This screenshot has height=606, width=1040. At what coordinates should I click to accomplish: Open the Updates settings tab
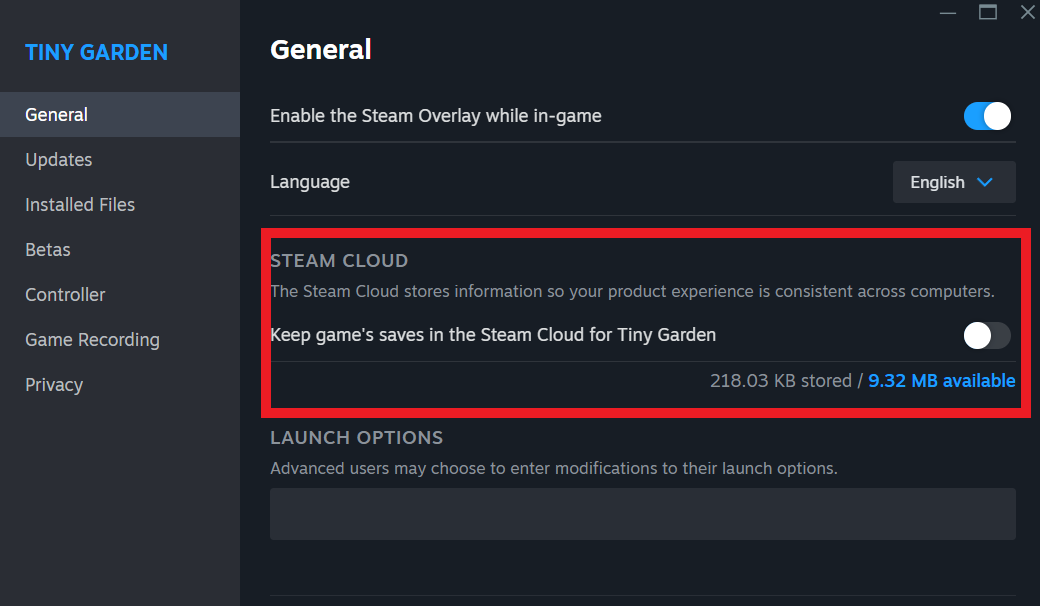tap(59, 160)
